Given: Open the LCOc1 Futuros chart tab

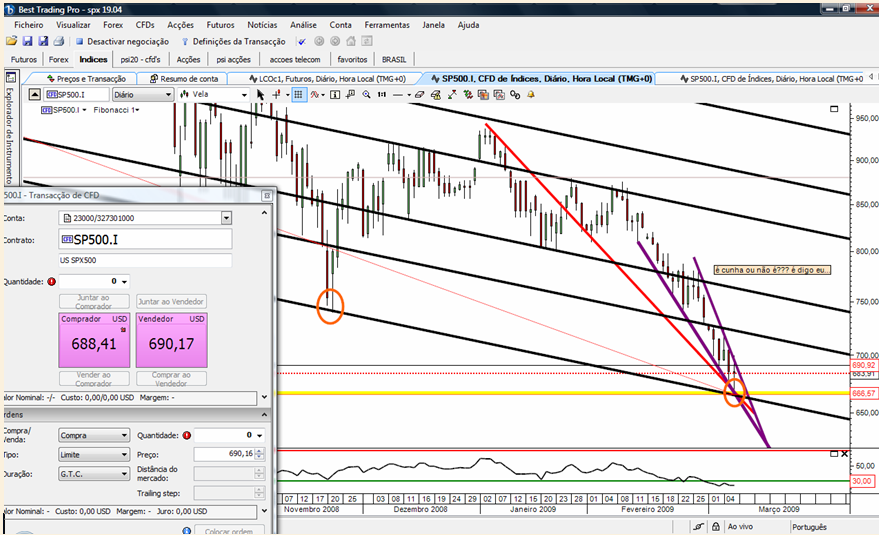Looking at the screenshot, I should click(x=327, y=79).
